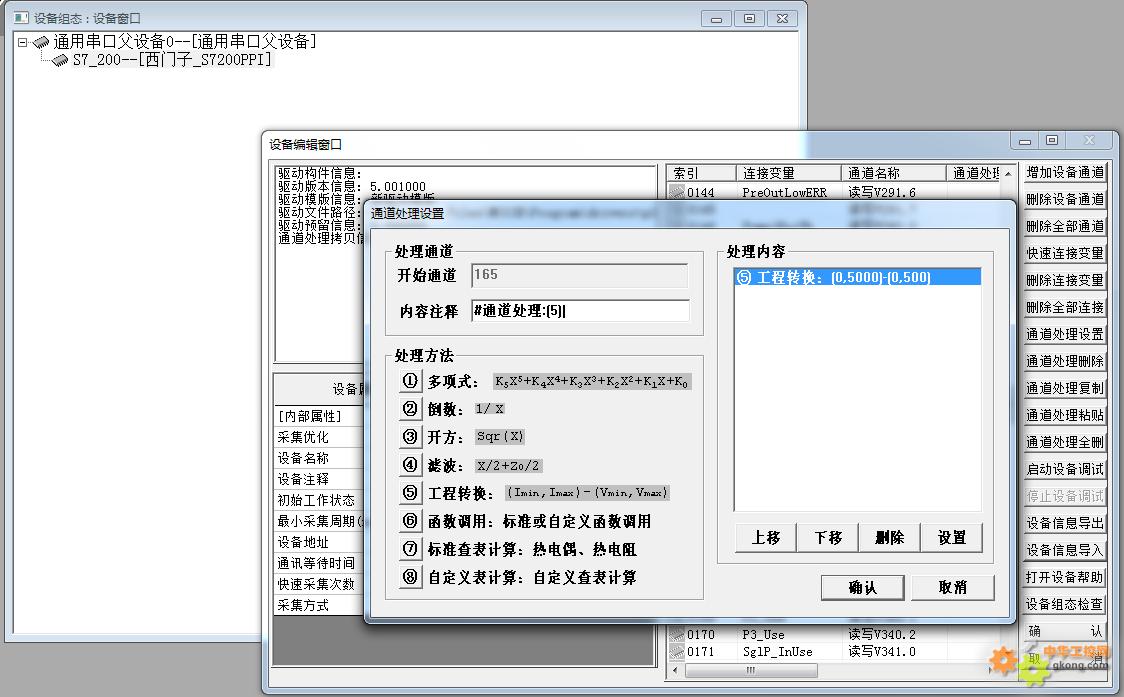Select the 初始工作状态 property row

pyautogui.click(x=319, y=500)
